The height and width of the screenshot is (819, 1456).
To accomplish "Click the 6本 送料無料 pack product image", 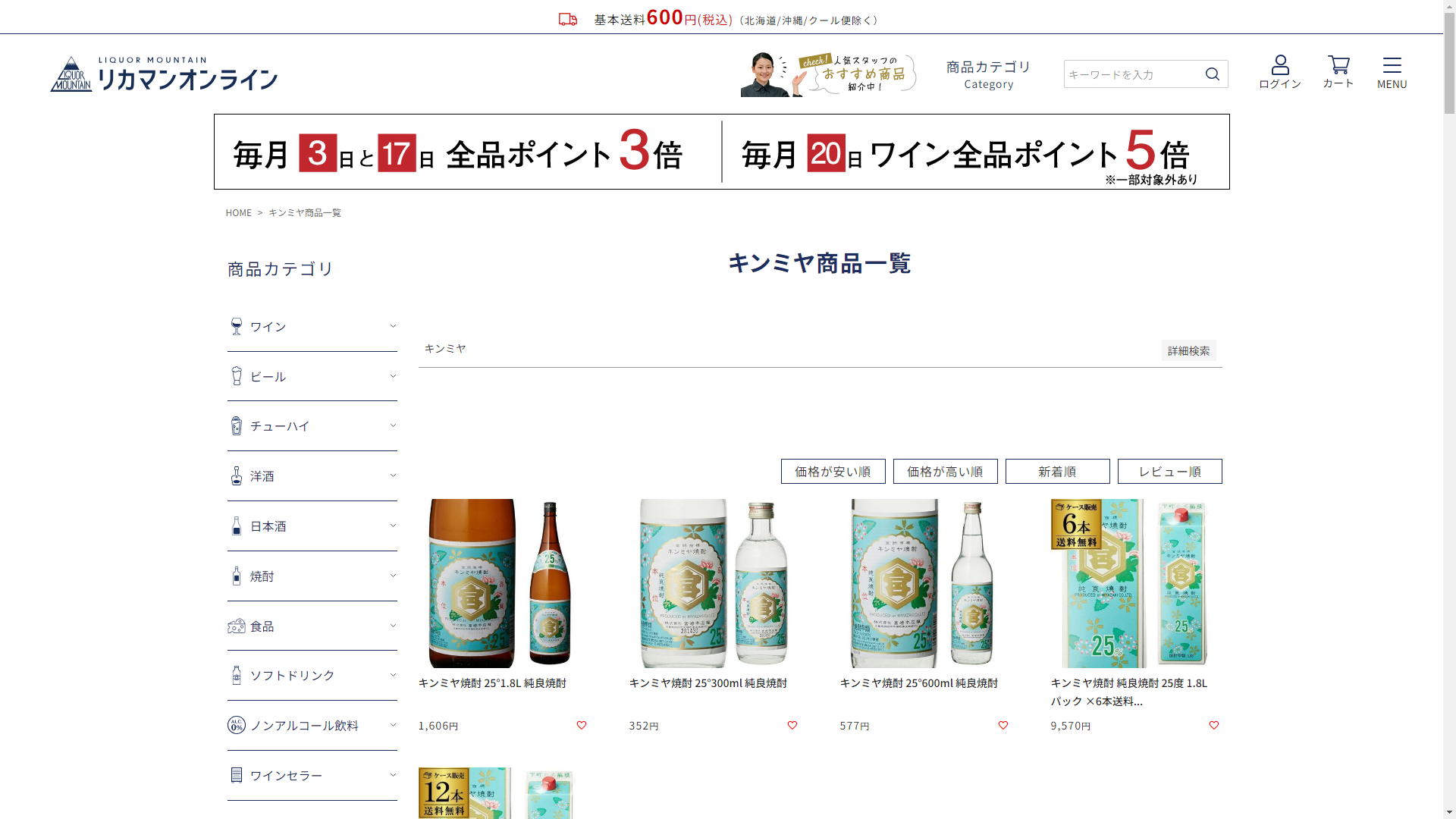I will [1135, 583].
